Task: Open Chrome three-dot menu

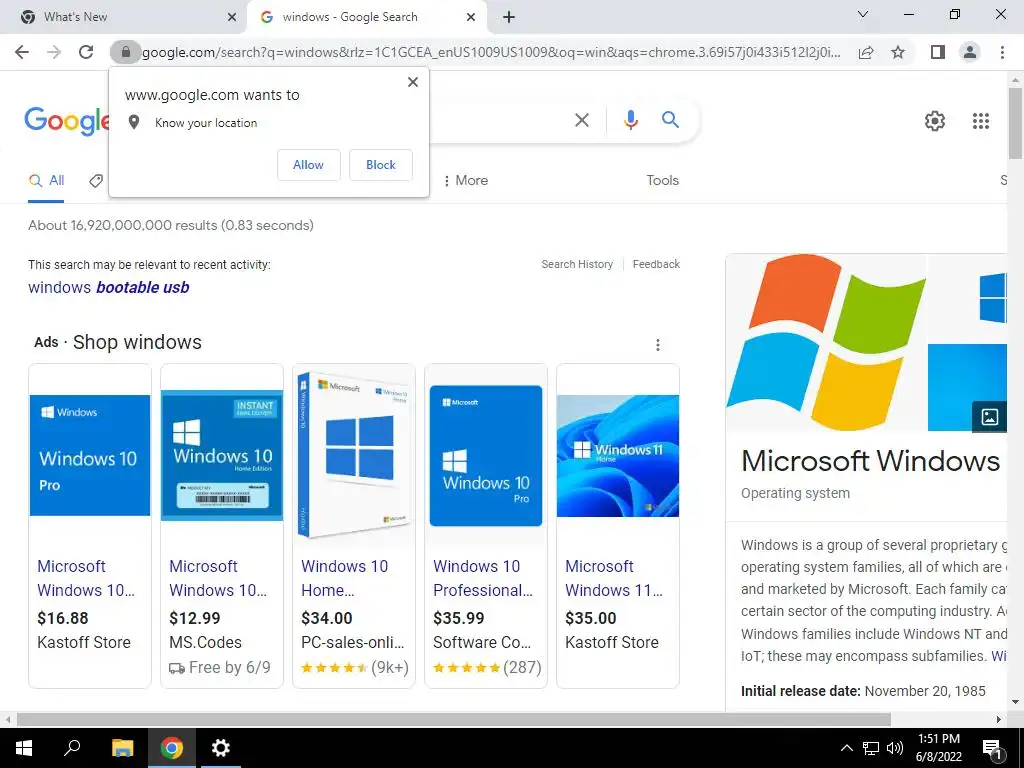Action: tap(1002, 52)
